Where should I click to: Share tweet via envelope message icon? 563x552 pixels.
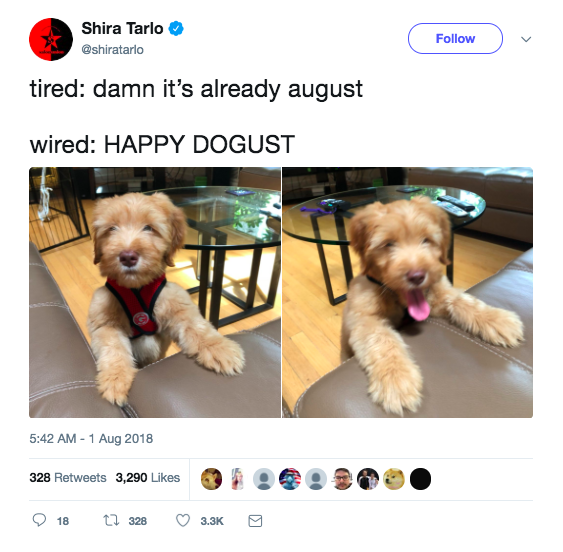[x=255, y=521]
